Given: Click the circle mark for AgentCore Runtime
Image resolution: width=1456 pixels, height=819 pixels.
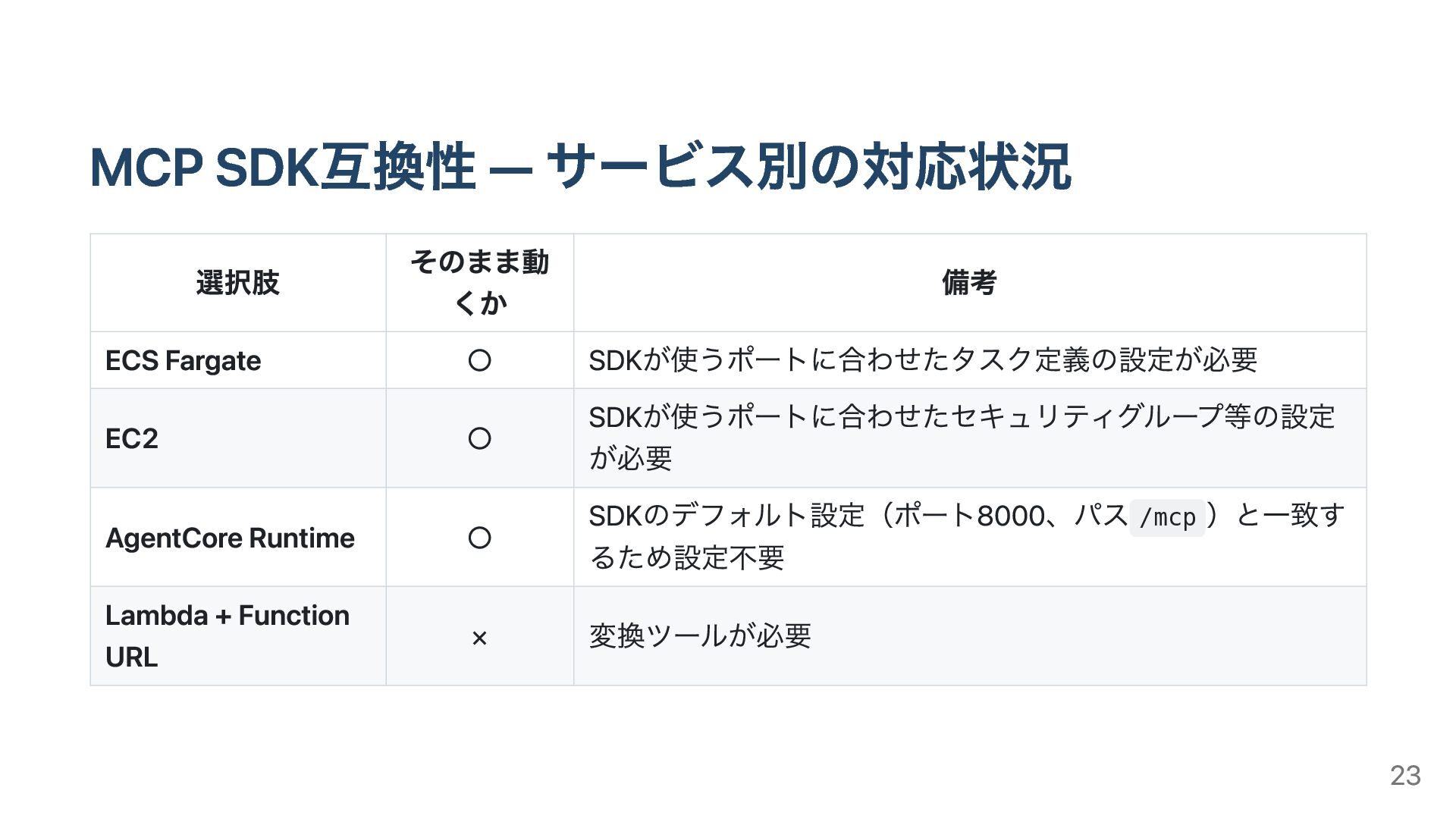Looking at the screenshot, I should coord(479,538).
